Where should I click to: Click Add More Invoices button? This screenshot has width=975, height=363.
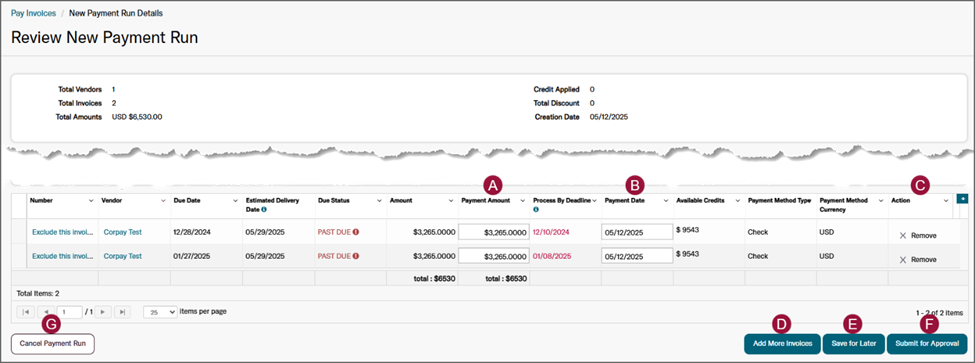[782, 343]
